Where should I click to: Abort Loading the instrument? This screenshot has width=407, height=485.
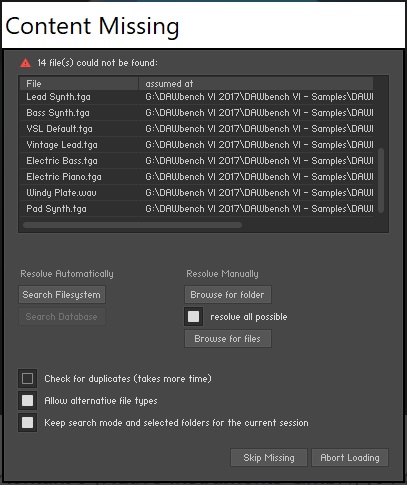click(350, 458)
